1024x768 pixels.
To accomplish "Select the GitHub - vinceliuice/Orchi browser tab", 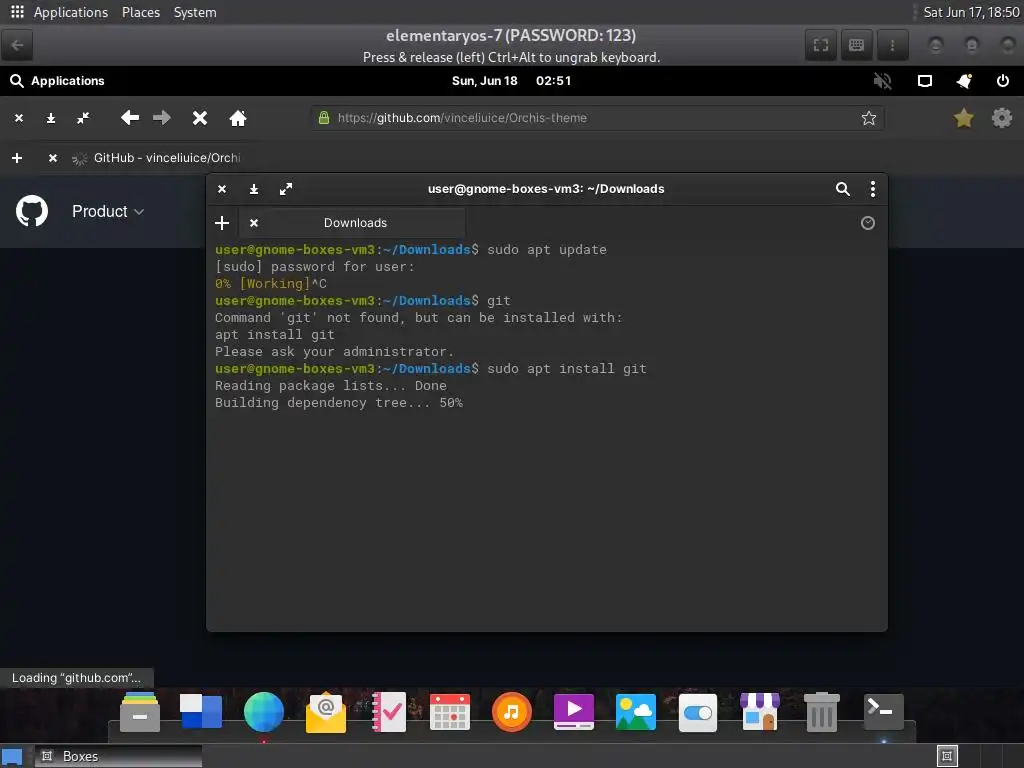I will coord(157,158).
